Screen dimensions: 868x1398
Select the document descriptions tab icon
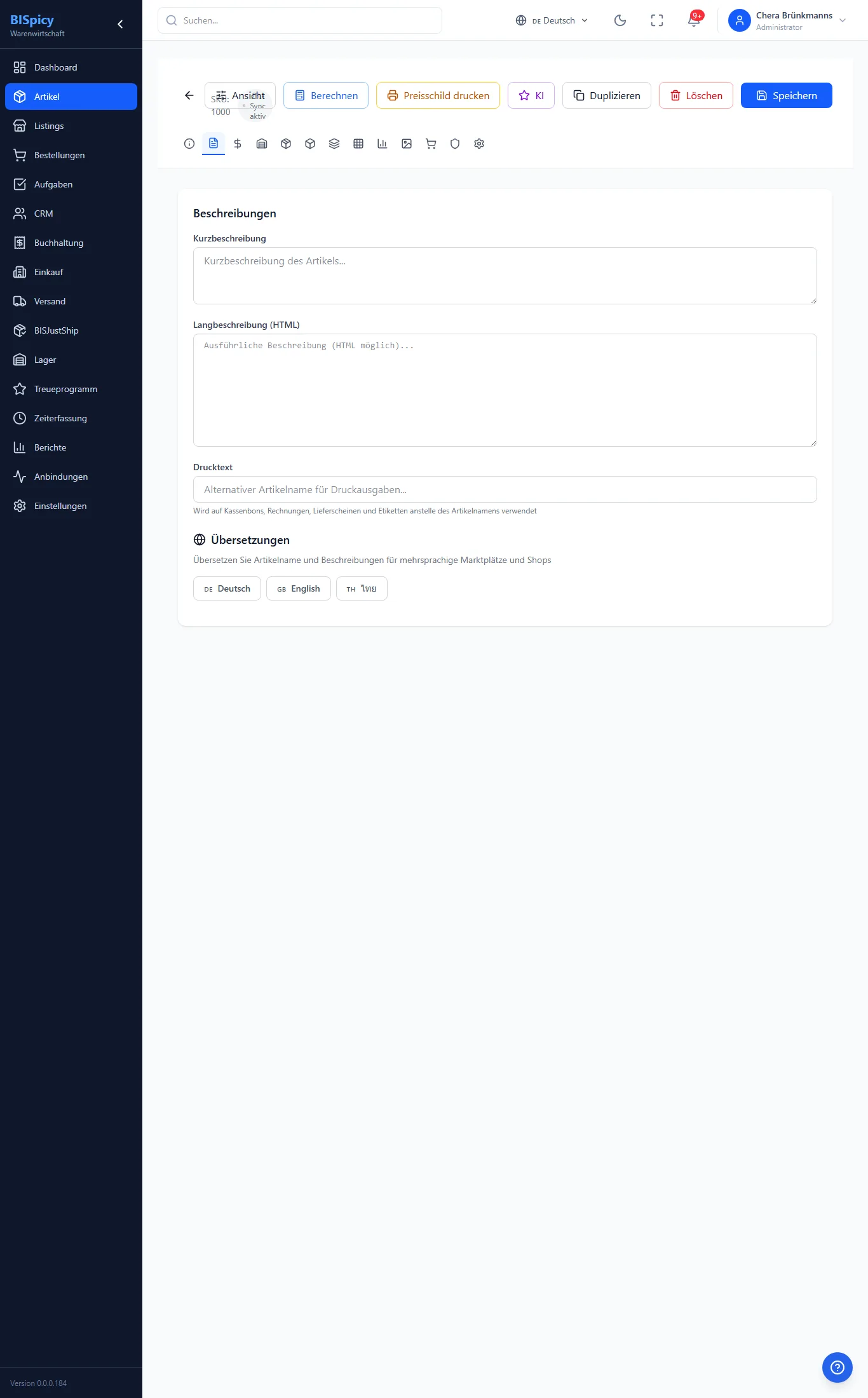click(x=214, y=144)
